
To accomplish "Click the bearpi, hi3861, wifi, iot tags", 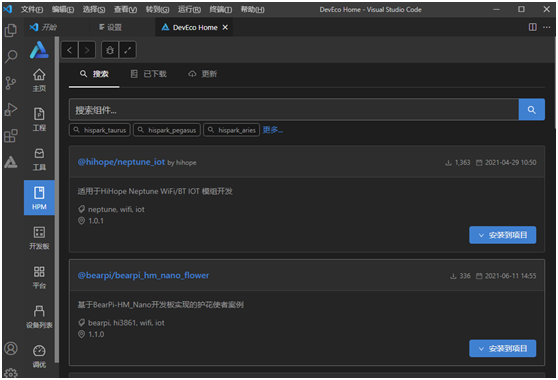I will coord(126,323).
